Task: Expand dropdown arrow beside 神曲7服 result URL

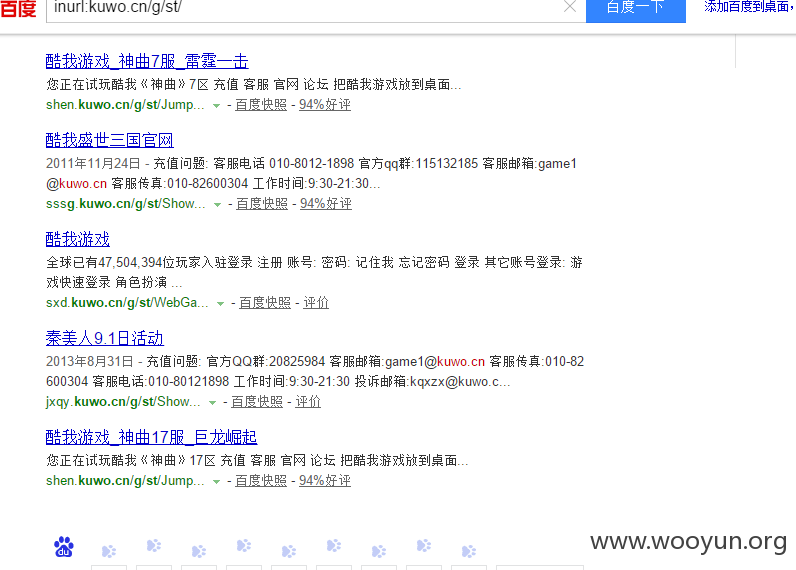Action: (216, 106)
